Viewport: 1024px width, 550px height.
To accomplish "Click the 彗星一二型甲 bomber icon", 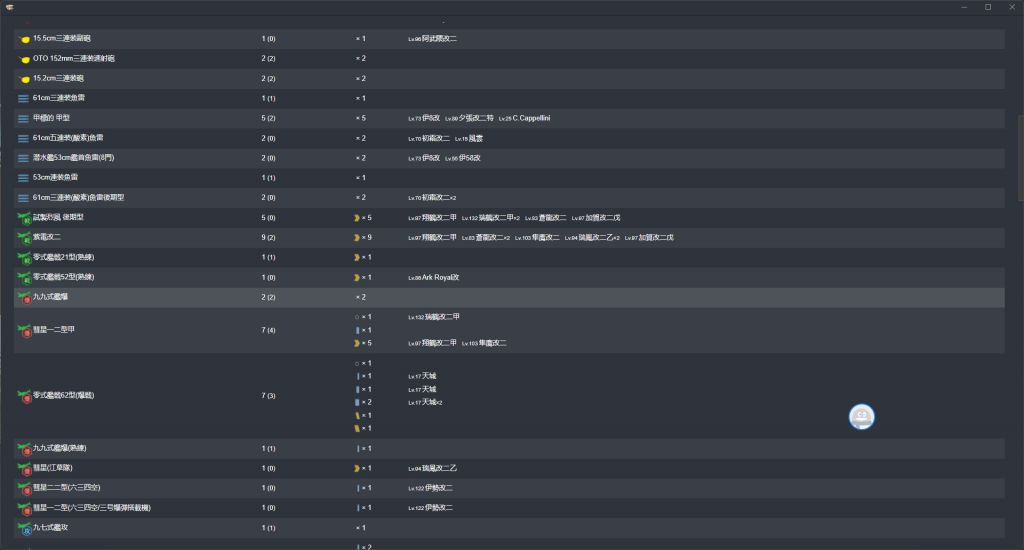I will point(24,330).
